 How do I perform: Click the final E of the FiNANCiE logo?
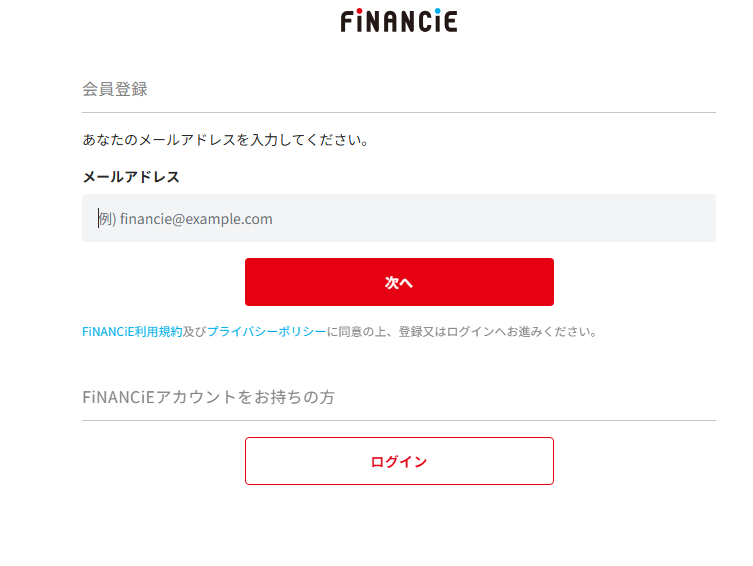(450, 21)
